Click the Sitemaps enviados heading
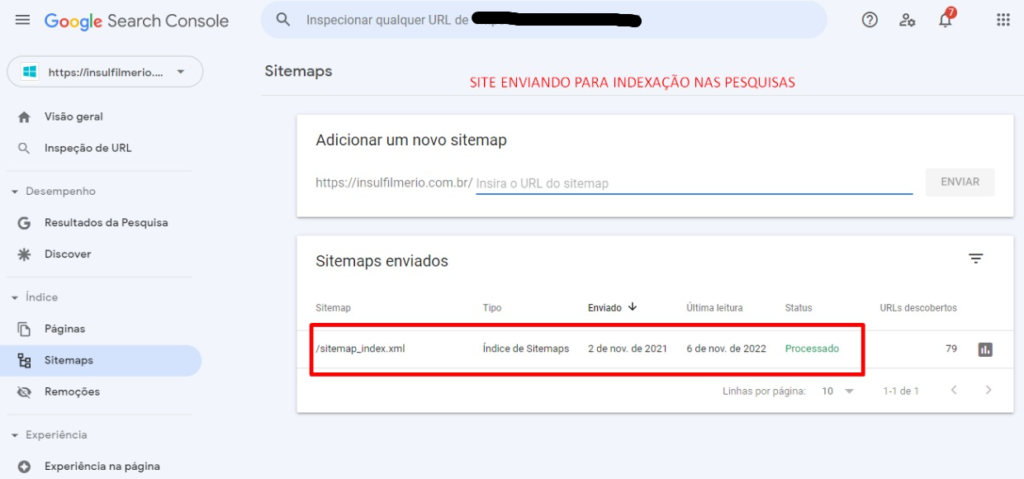The height and width of the screenshot is (479, 1024). coord(382,261)
